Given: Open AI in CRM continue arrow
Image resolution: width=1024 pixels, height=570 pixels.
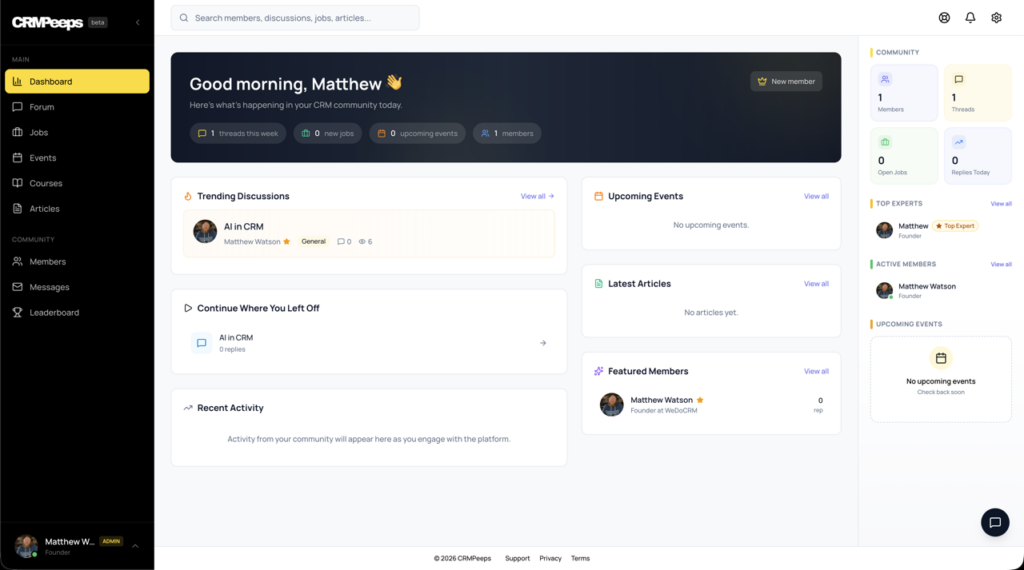Looking at the screenshot, I should point(543,343).
